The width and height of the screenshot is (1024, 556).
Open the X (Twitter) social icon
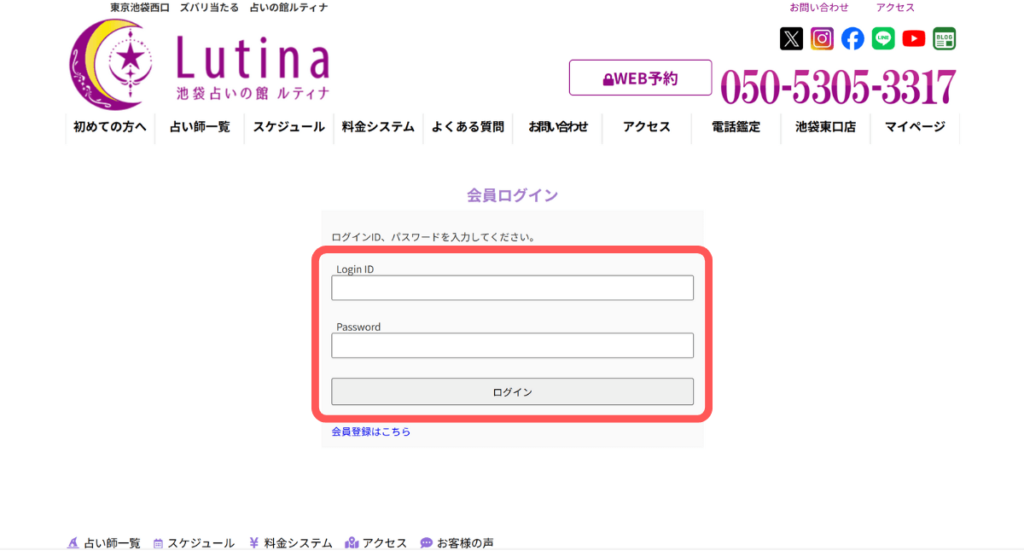(791, 39)
